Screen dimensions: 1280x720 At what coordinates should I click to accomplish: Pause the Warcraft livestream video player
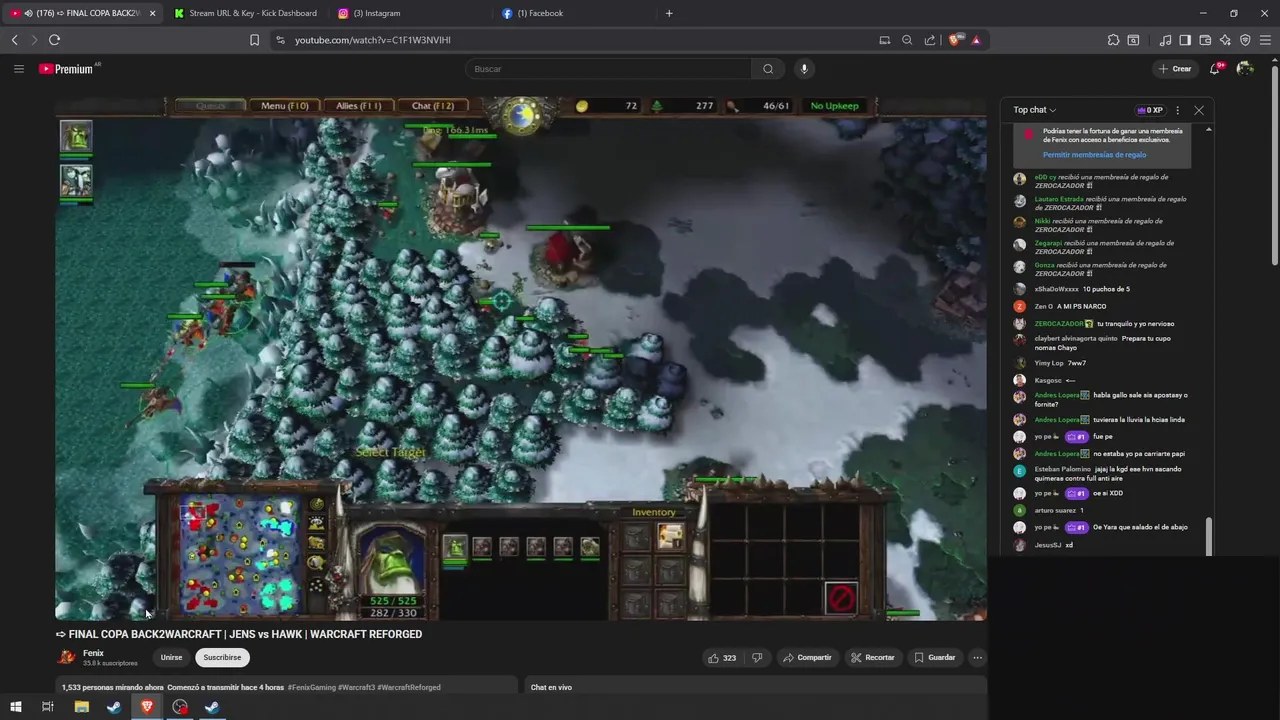point(521,358)
